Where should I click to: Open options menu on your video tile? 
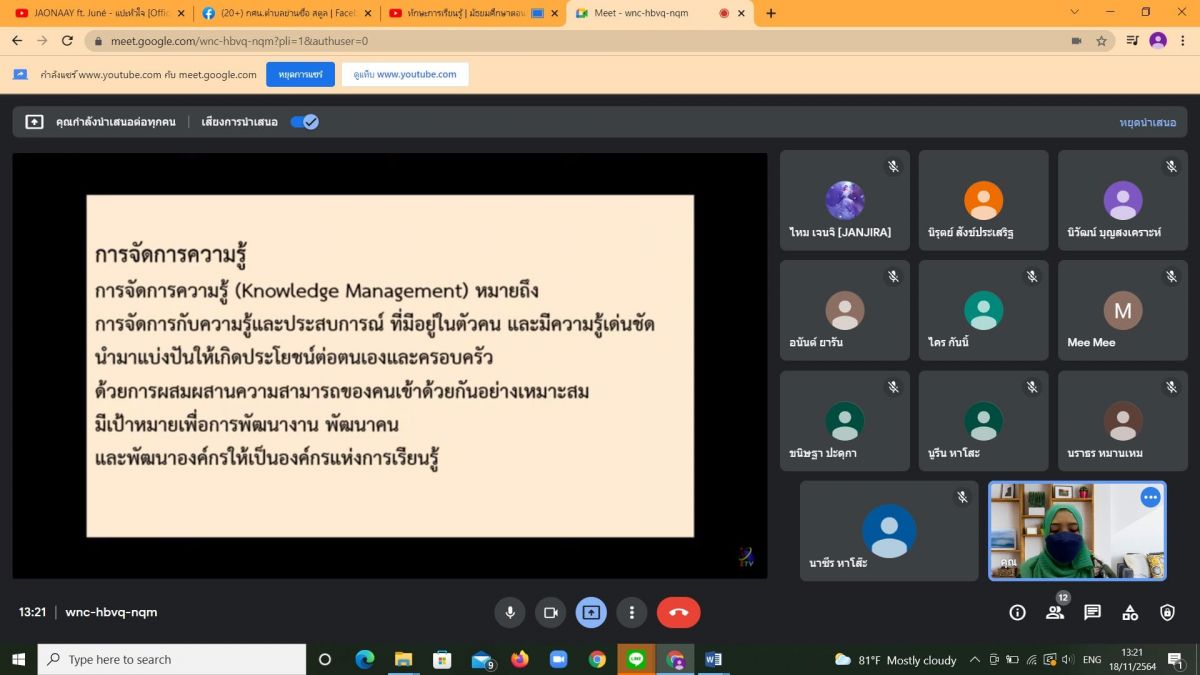tap(1150, 497)
